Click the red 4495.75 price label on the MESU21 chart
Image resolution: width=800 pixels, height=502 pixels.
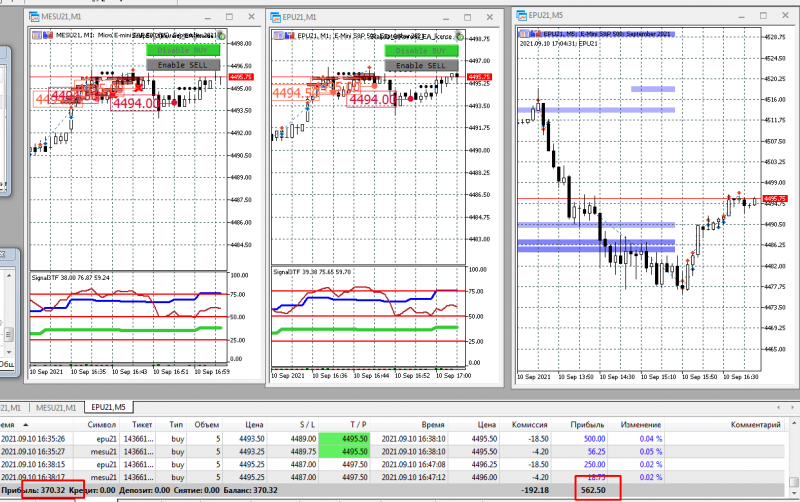[241, 77]
